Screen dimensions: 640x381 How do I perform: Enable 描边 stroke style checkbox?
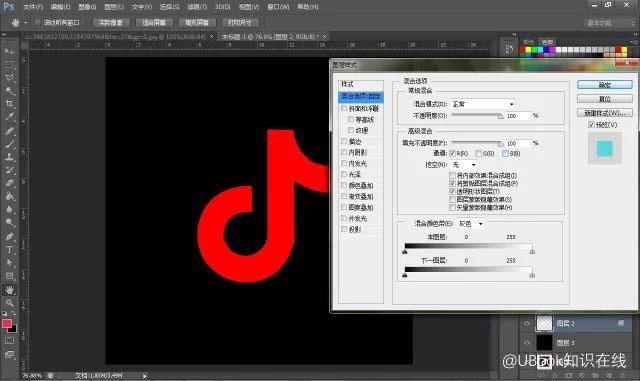click(344, 141)
